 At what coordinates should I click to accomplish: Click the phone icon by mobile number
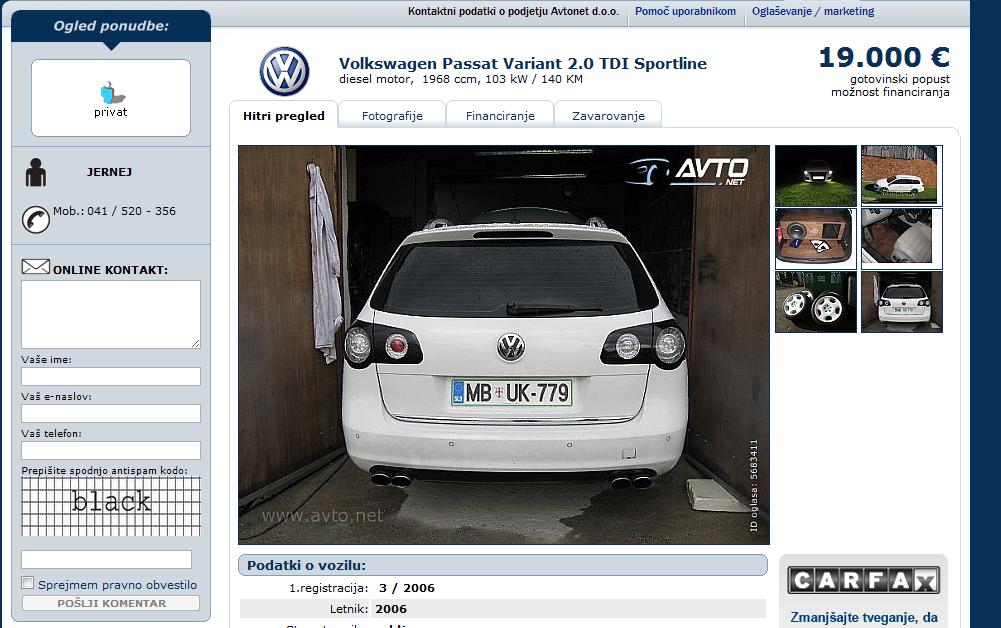(36, 220)
